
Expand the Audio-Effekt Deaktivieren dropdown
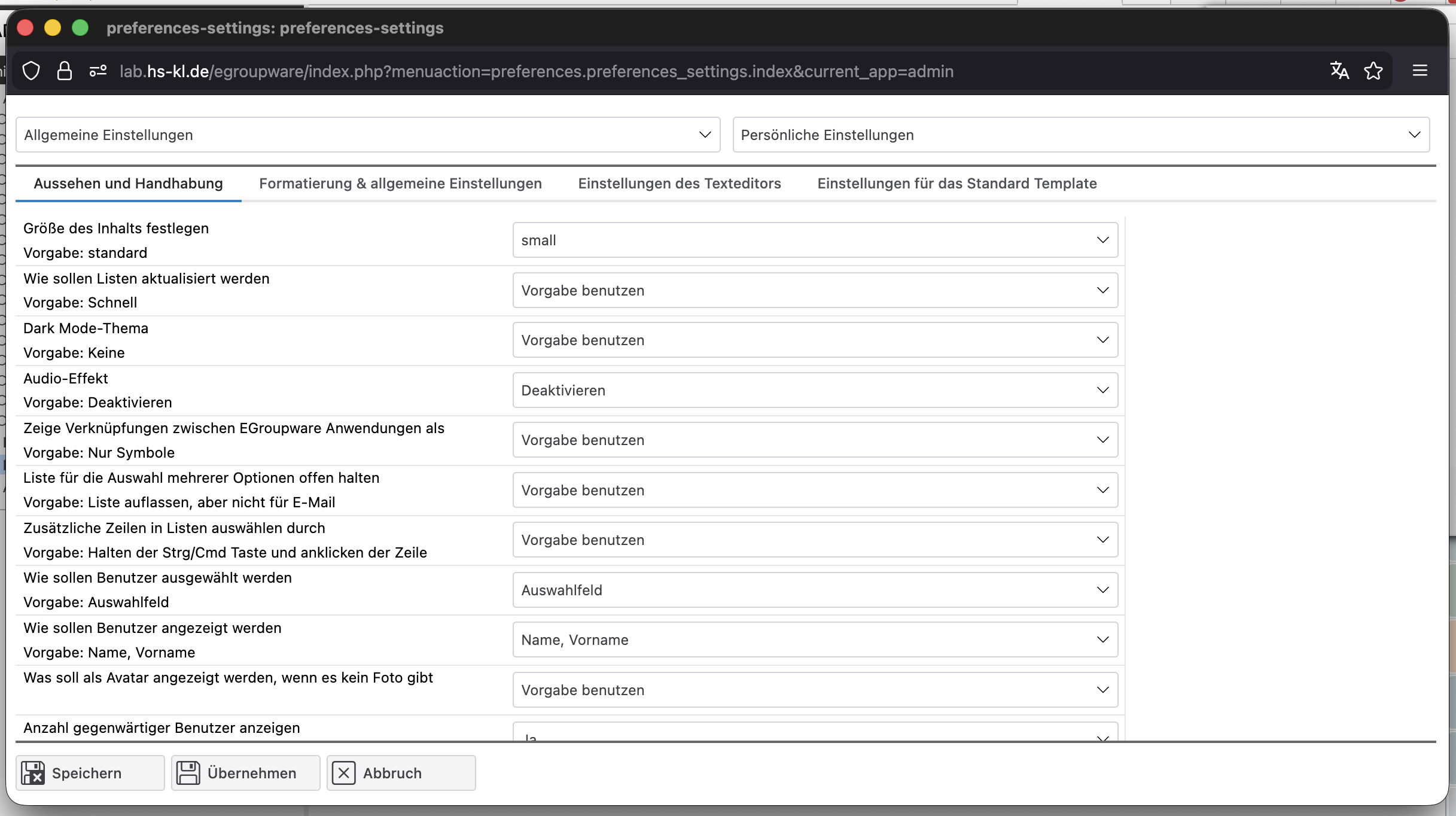click(x=815, y=391)
